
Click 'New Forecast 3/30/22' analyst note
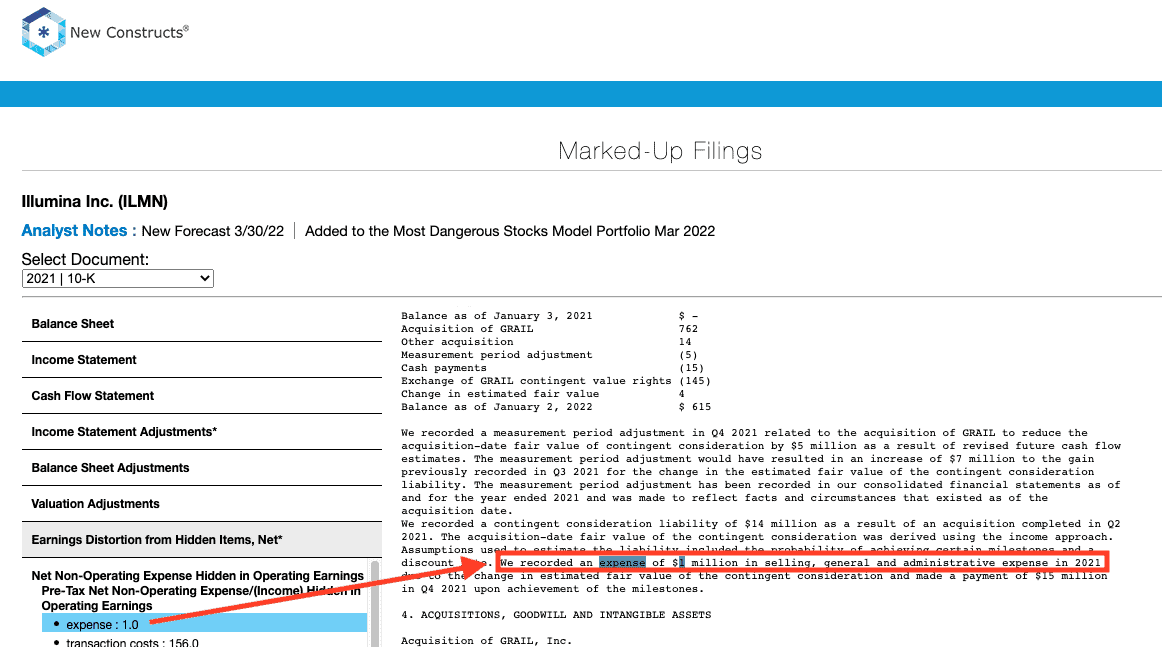click(213, 231)
